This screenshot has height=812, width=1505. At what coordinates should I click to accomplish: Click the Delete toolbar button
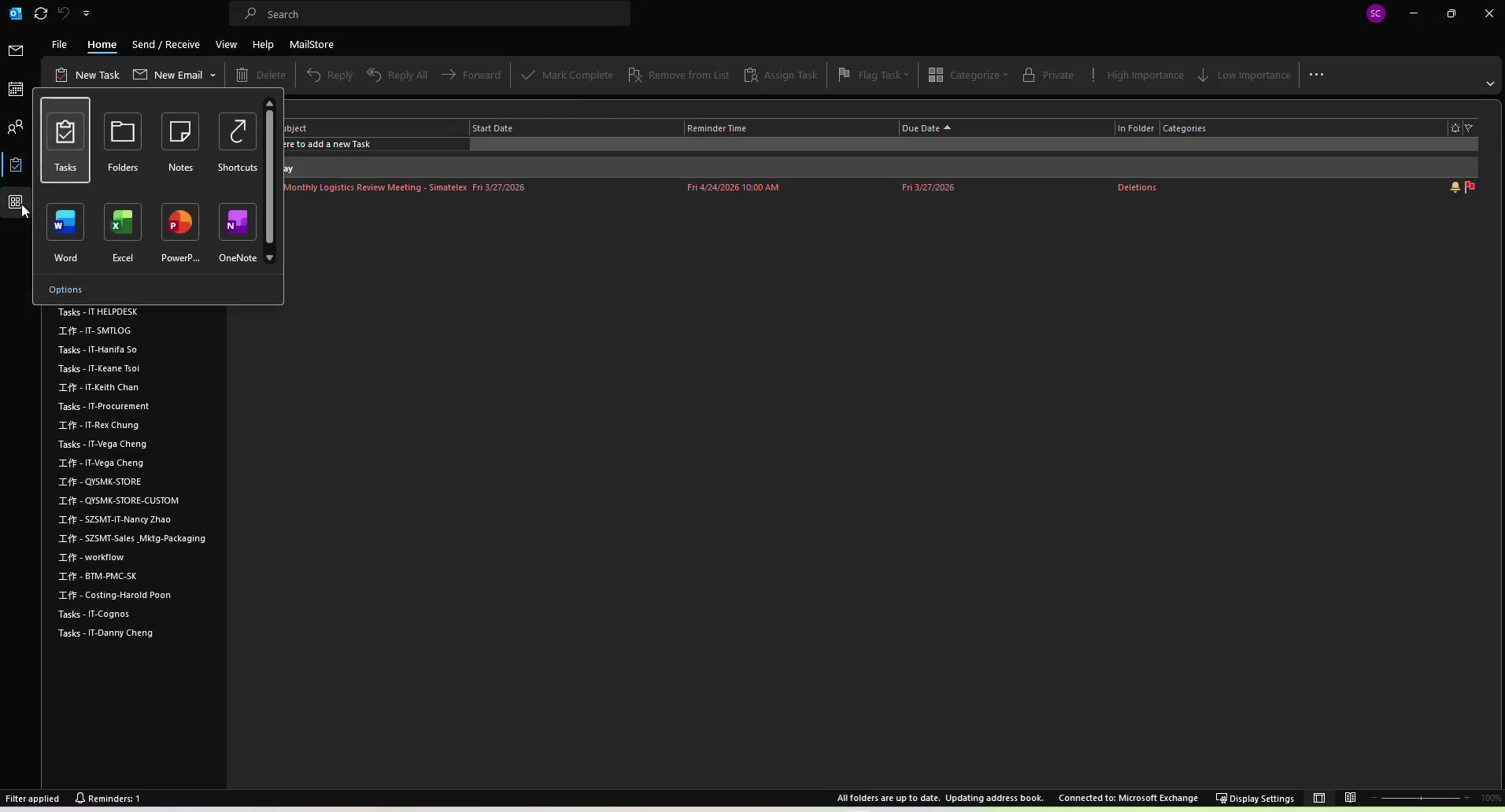pos(261,75)
